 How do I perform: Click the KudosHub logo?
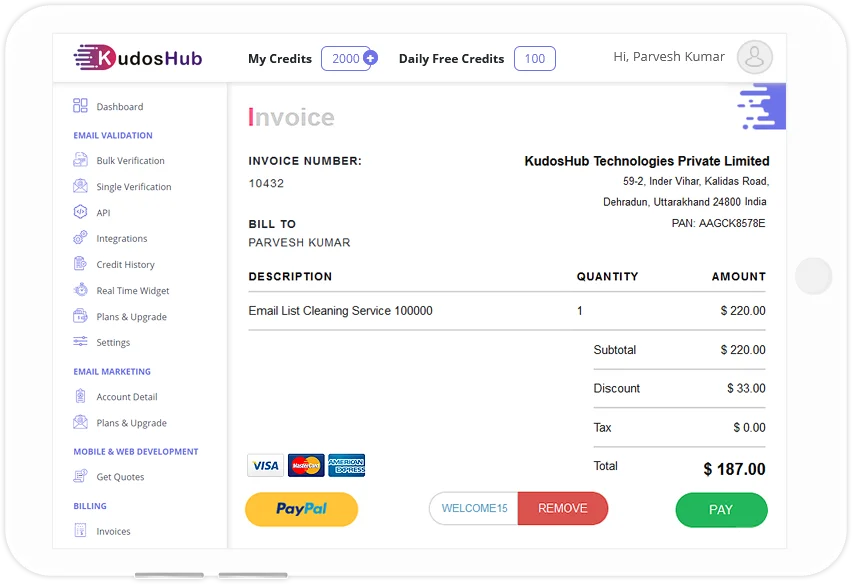(x=138, y=58)
